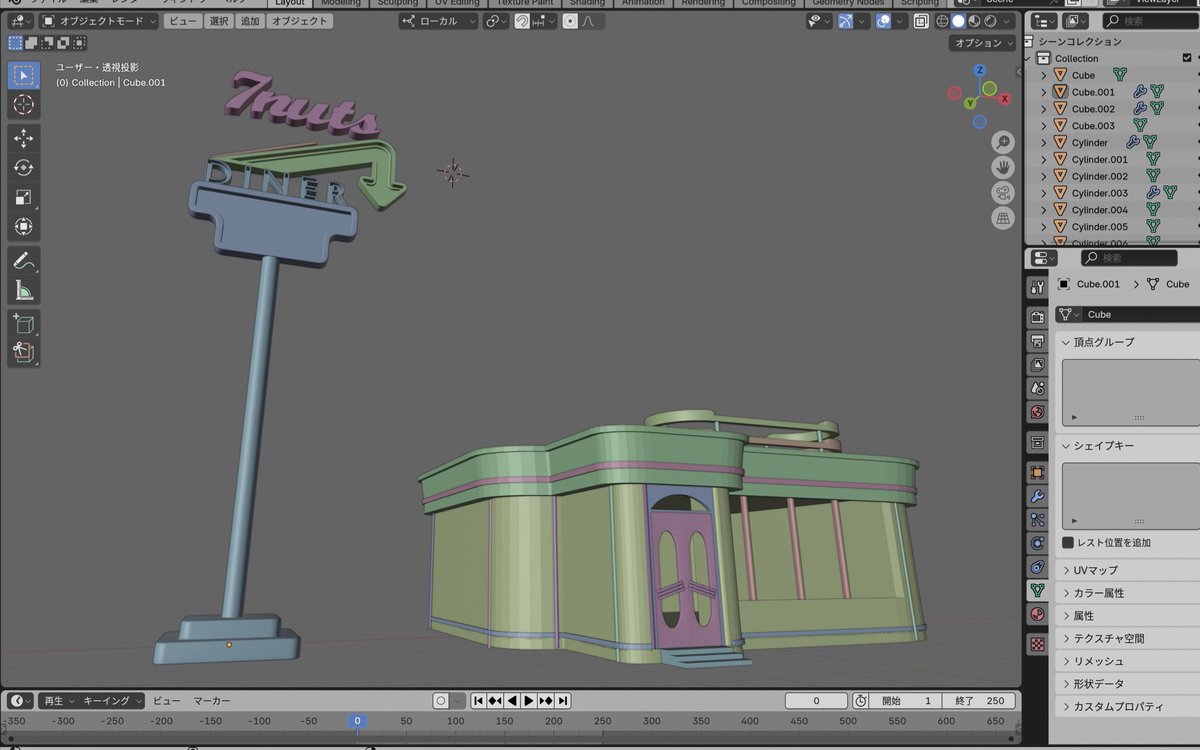The image size is (1200, 750).
Task: Open the Modifiers wrench properties tab
Action: (1037, 496)
